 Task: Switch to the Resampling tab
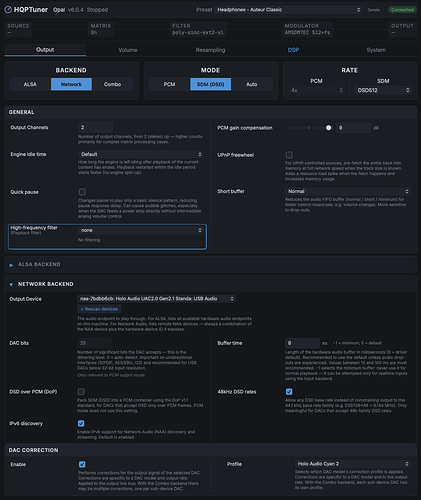coord(210,50)
